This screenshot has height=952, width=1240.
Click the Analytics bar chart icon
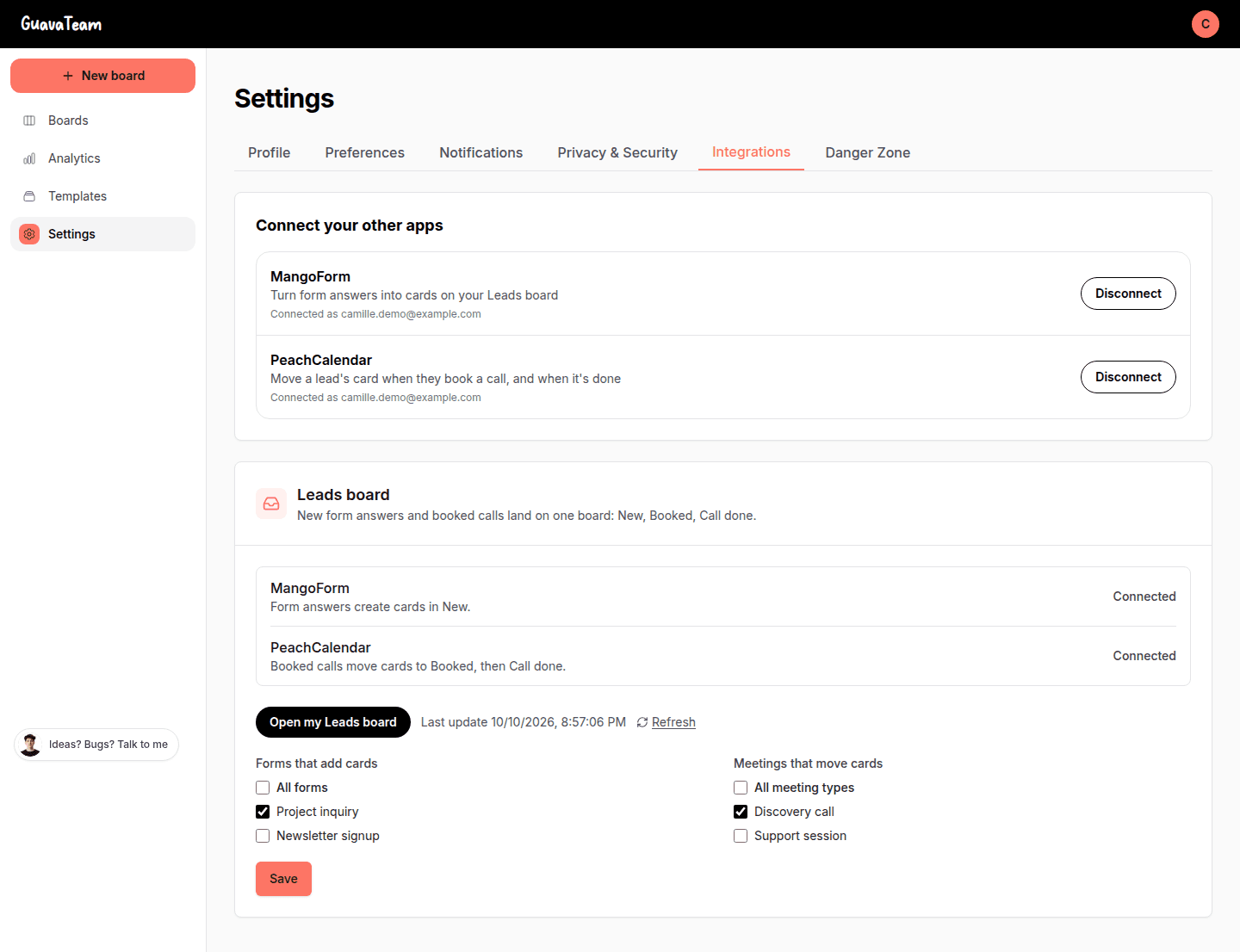tap(29, 158)
